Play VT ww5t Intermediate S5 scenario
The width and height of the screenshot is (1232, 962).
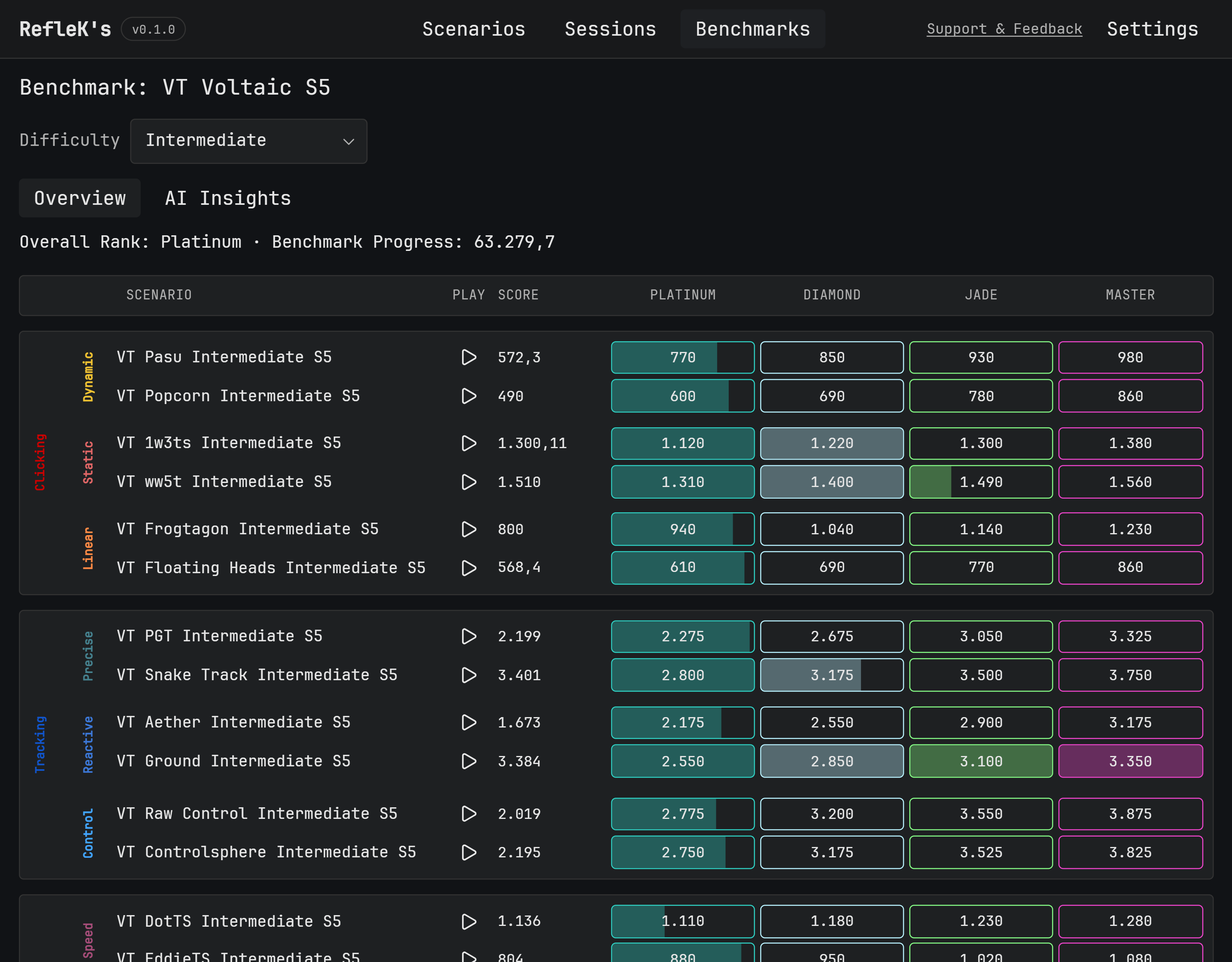point(469,482)
